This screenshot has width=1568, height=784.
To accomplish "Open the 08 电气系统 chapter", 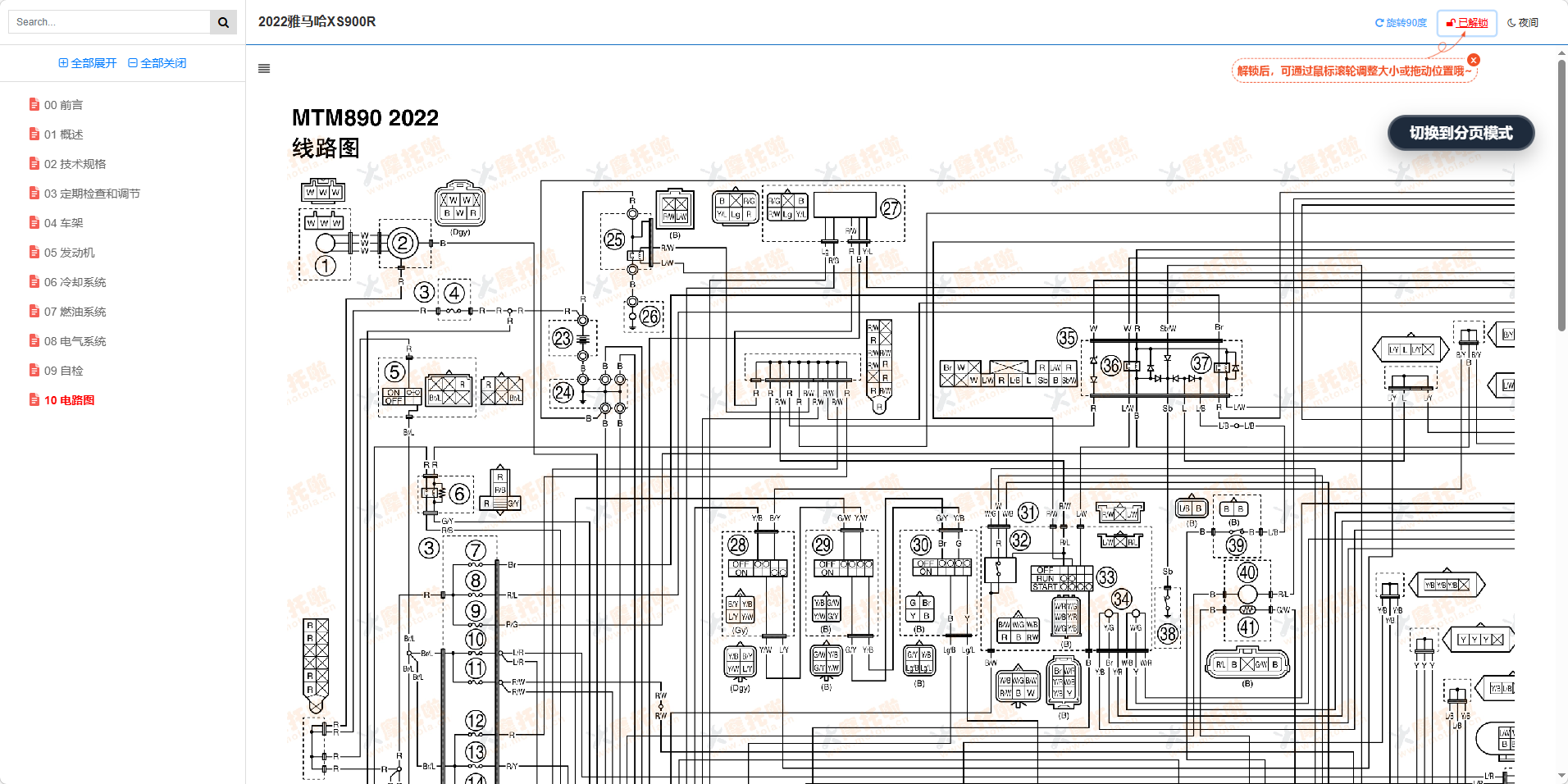I will click(x=75, y=341).
